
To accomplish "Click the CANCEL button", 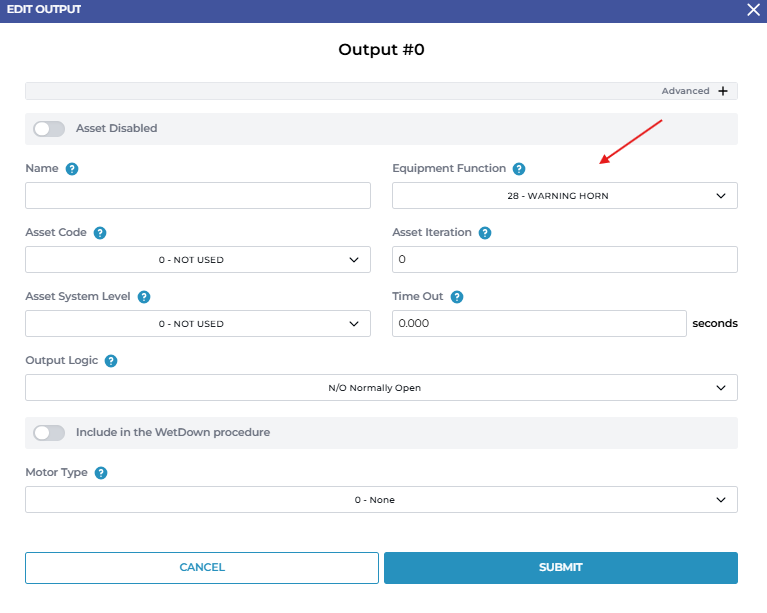I will click(x=202, y=567).
